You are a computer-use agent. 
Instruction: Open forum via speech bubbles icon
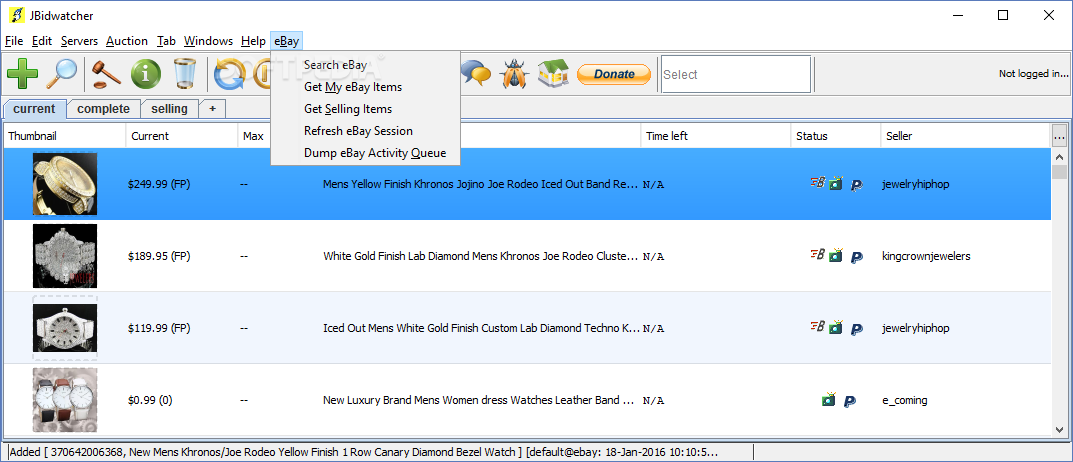[476, 73]
